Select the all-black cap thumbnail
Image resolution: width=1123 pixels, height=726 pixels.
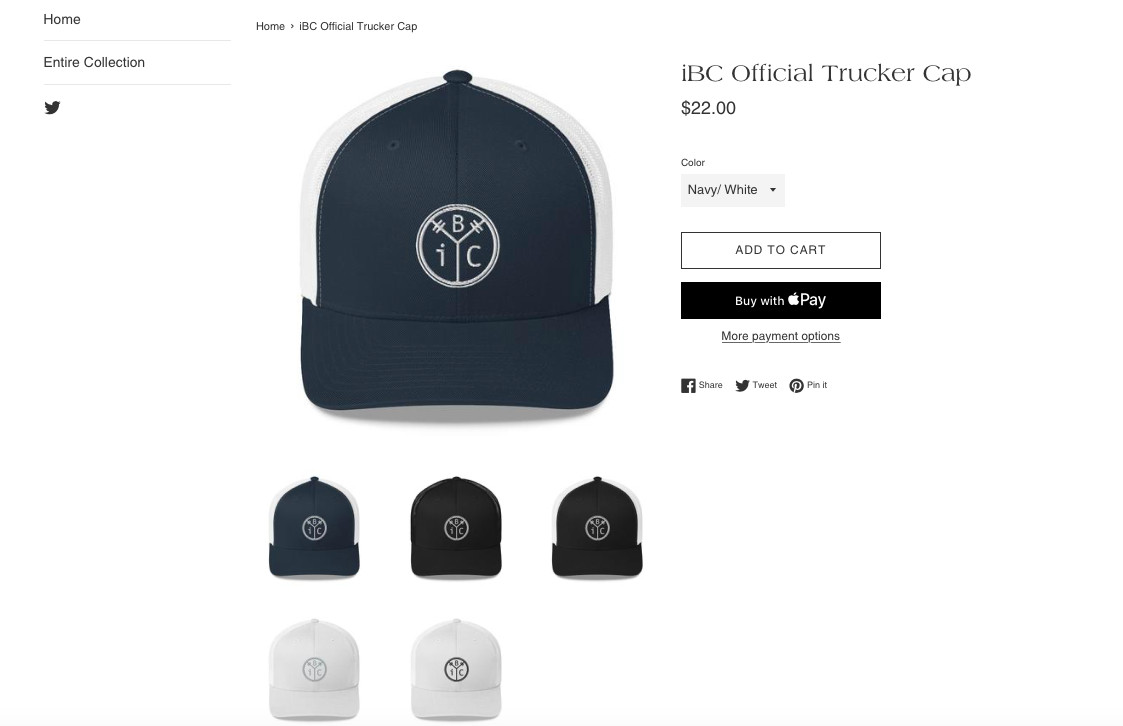[456, 527]
